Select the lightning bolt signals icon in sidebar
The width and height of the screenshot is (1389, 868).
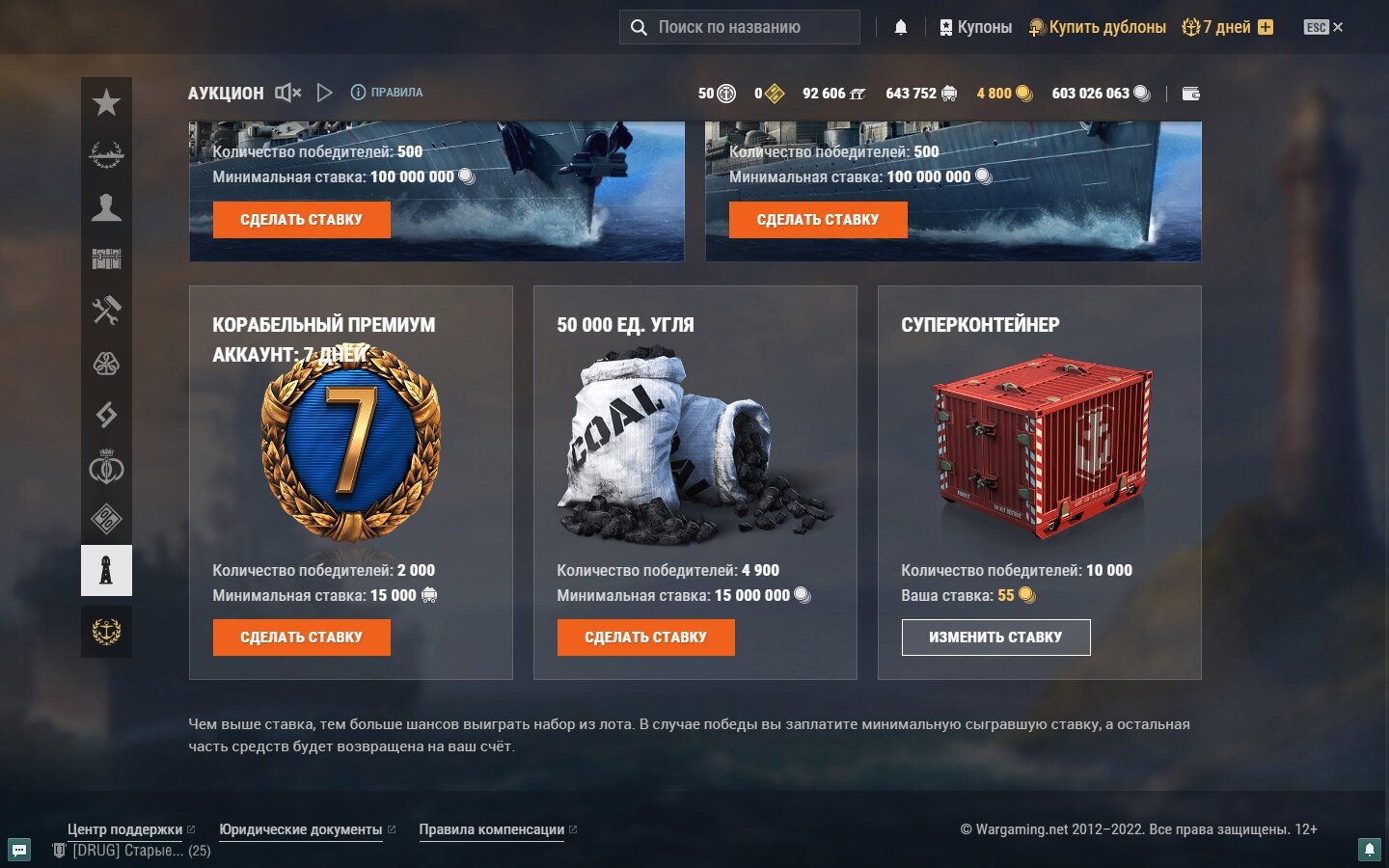106,415
